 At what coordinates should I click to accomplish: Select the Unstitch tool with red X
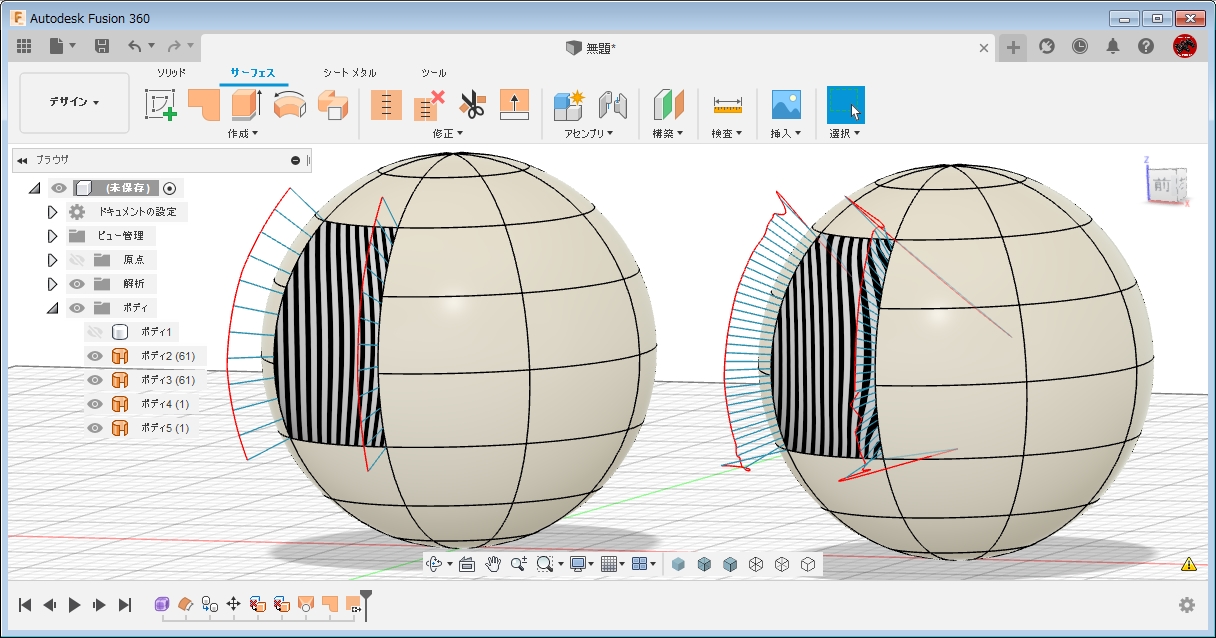pos(429,105)
